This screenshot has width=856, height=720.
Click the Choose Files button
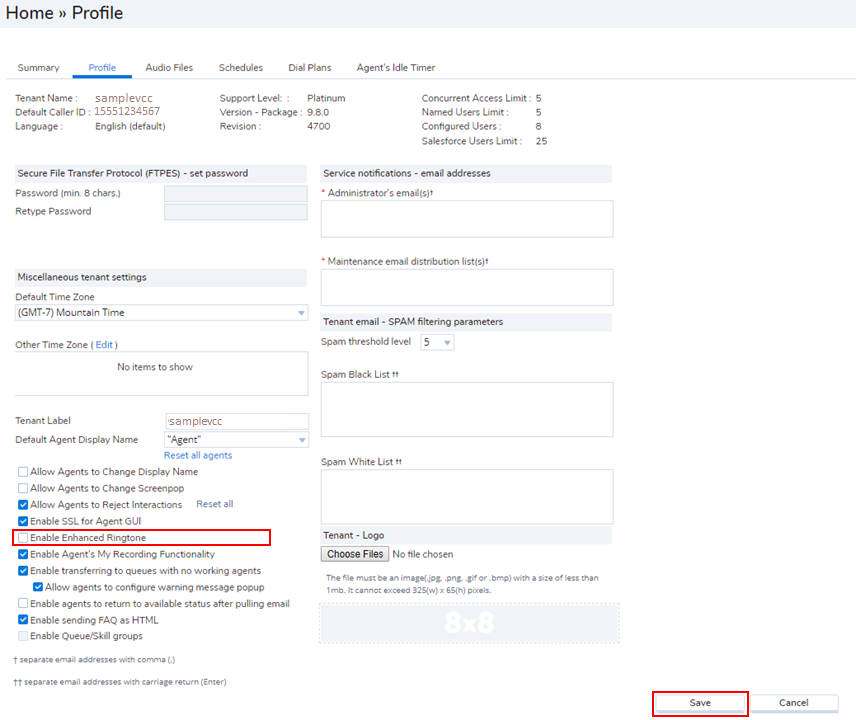point(355,554)
